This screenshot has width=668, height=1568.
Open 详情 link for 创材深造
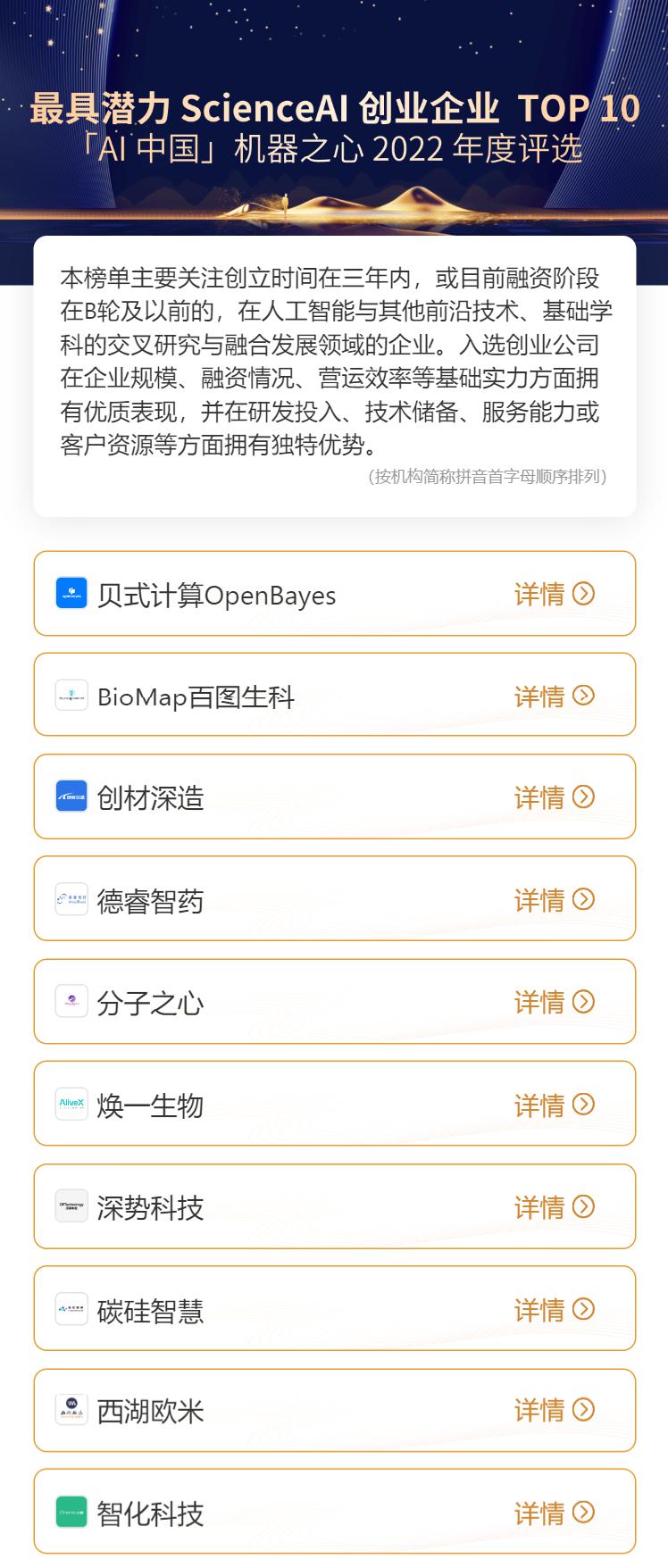coord(554,797)
